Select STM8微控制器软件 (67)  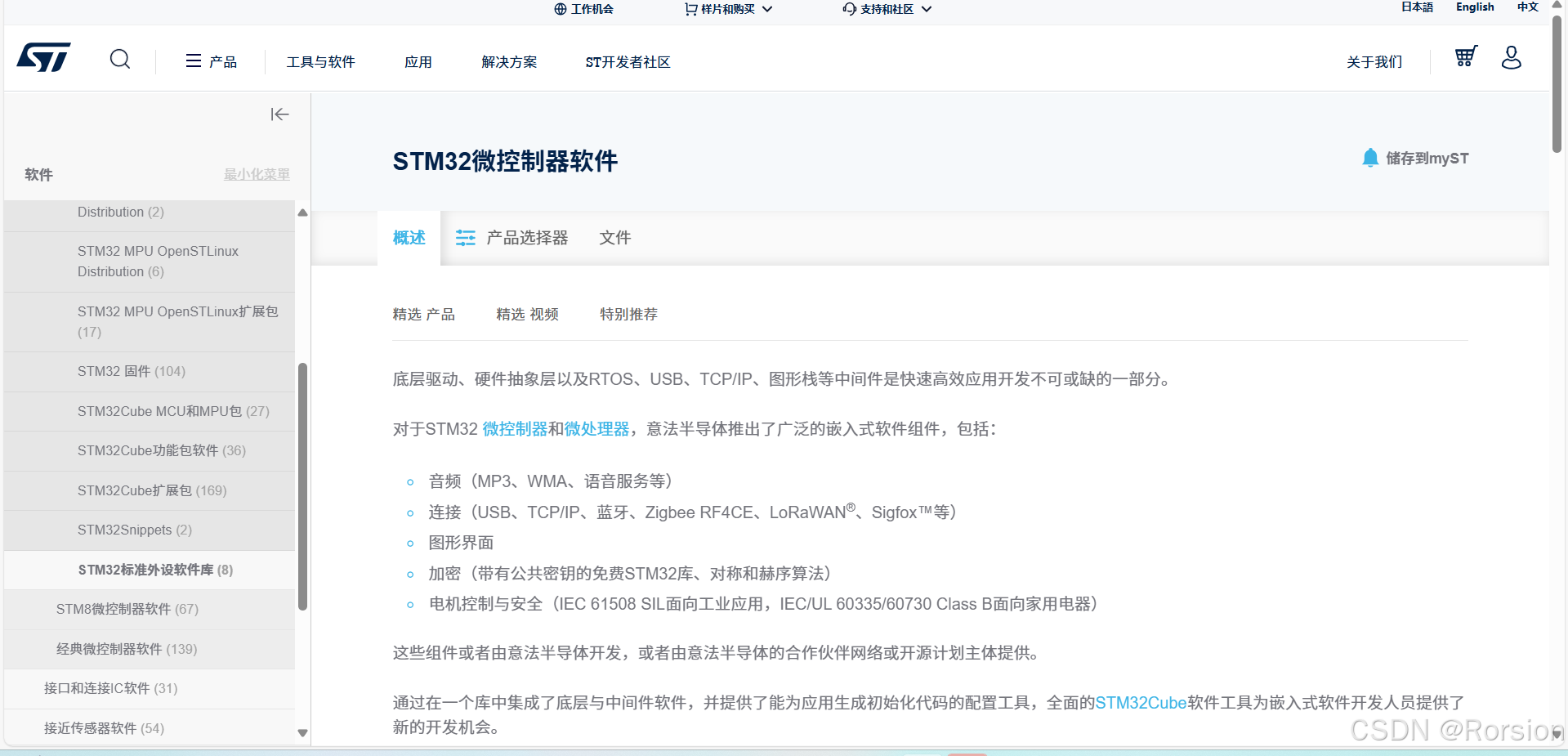click(x=150, y=610)
